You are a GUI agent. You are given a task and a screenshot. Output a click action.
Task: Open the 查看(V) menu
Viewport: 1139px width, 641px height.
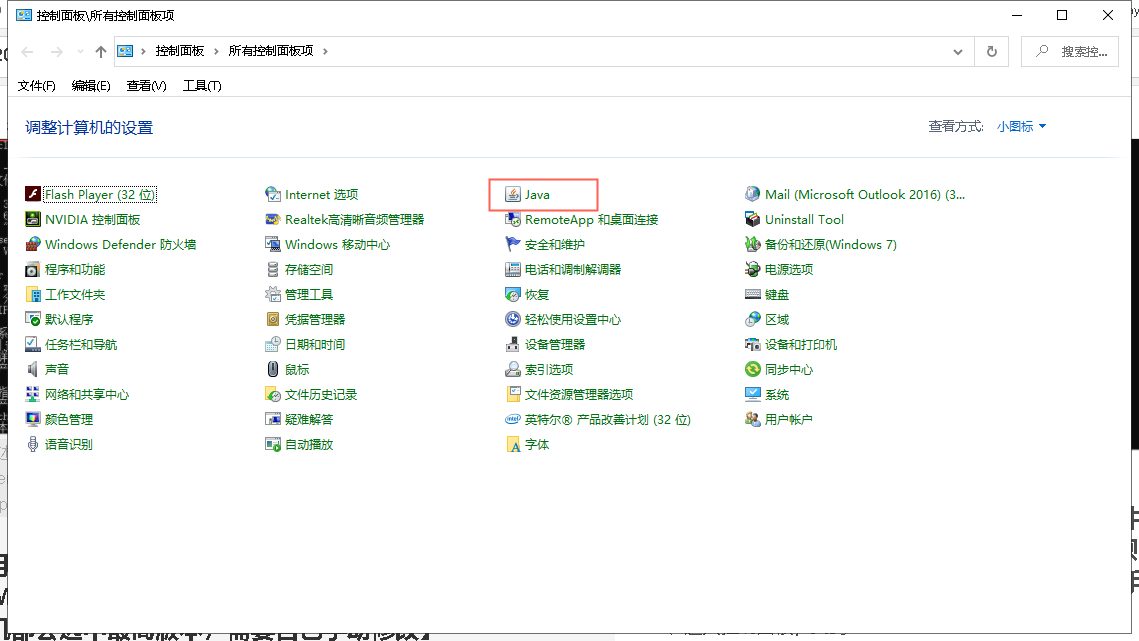coord(146,86)
